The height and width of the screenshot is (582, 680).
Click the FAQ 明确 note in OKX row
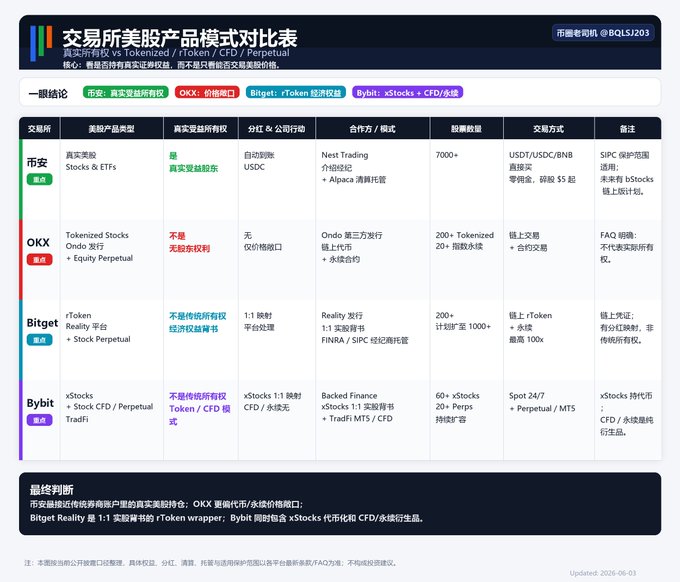click(x=618, y=235)
